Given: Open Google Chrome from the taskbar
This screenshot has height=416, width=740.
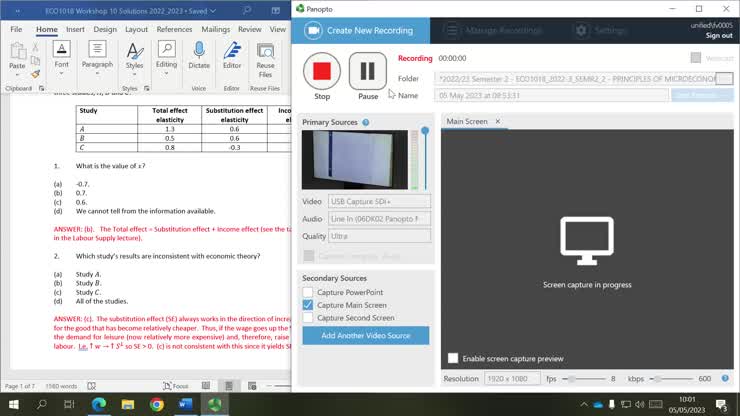Looking at the screenshot, I should [x=157, y=404].
